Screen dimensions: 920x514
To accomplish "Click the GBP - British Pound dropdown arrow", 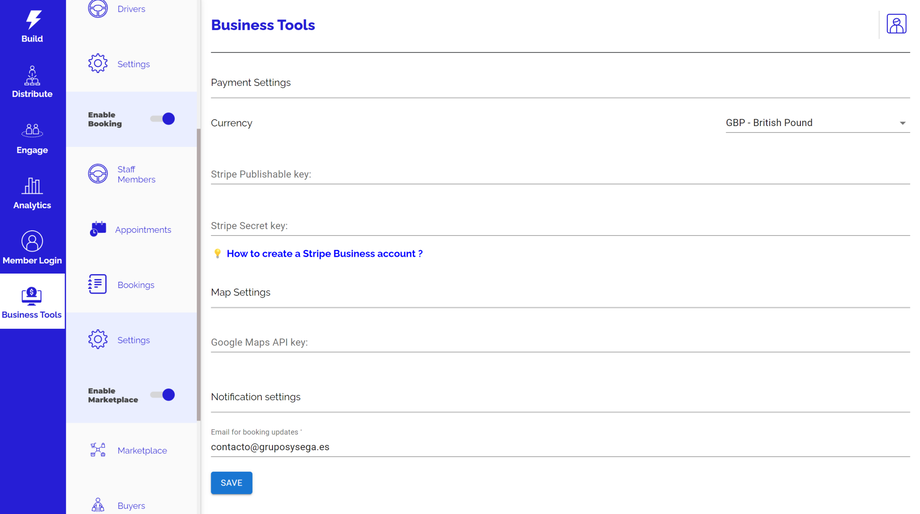I will pos(902,123).
